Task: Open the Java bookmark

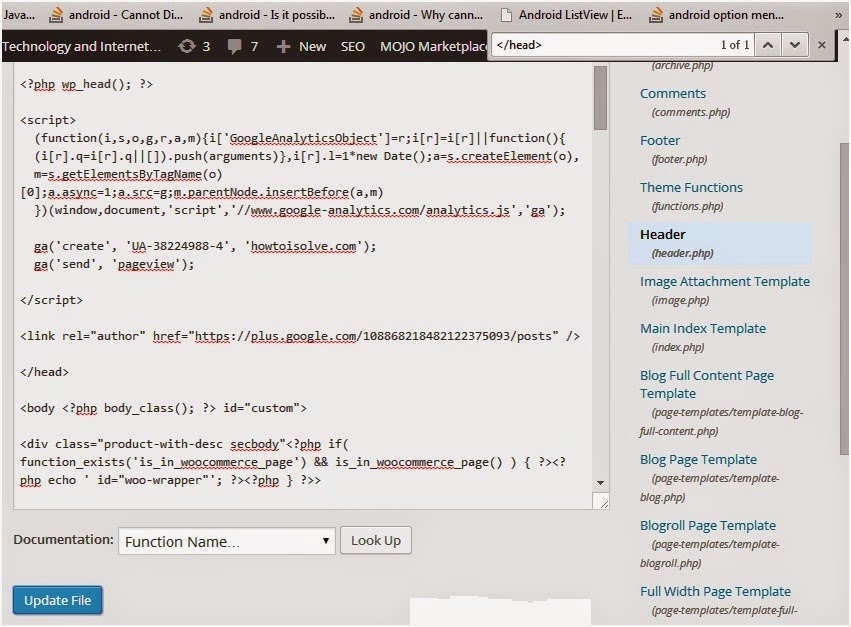Action: [x=19, y=15]
